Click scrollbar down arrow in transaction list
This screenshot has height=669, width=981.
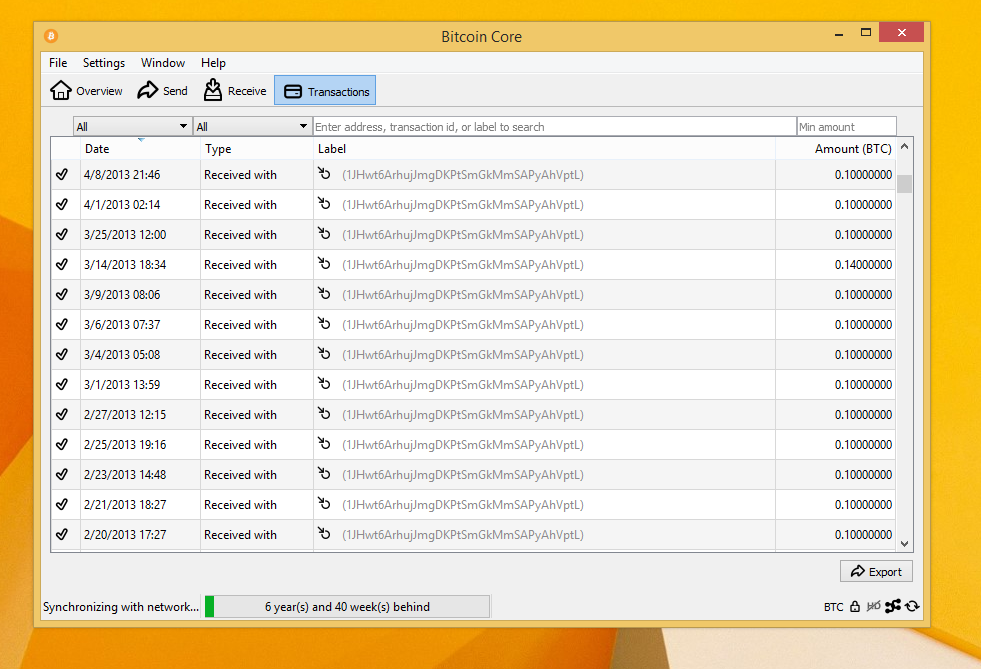click(904, 544)
